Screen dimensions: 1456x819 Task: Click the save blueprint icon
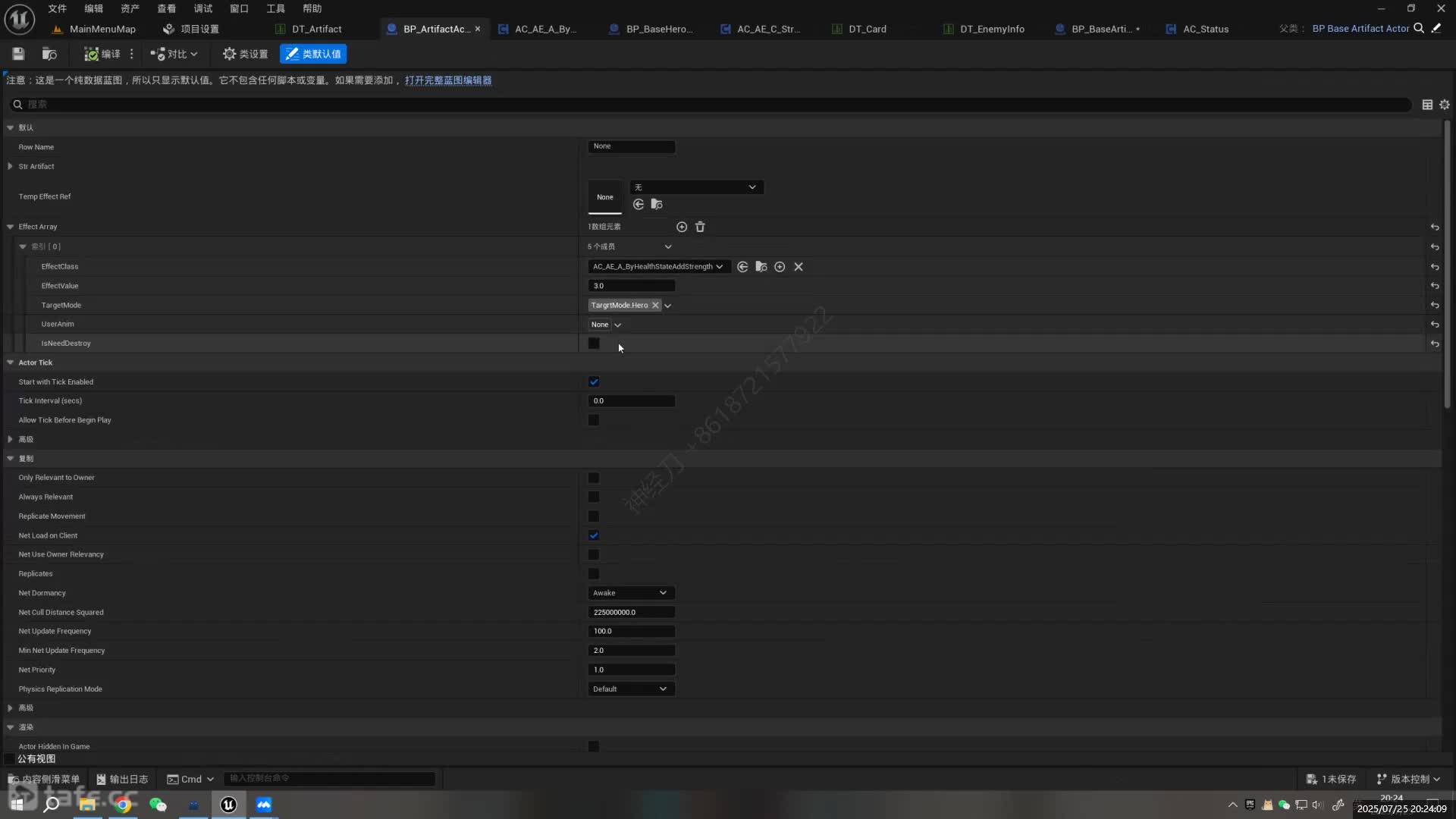point(18,54)
